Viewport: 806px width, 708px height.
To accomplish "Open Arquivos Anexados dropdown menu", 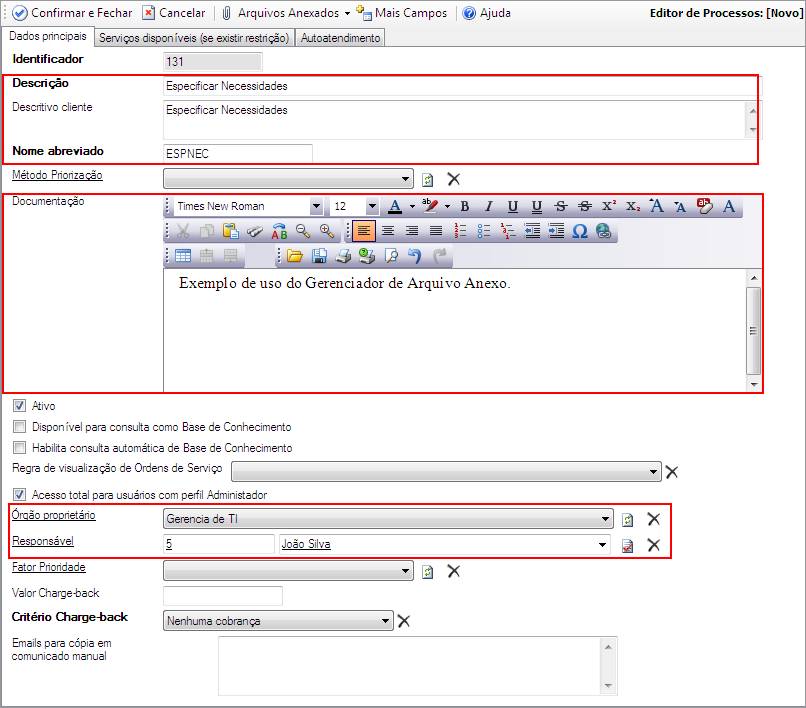I will point(285,13).
